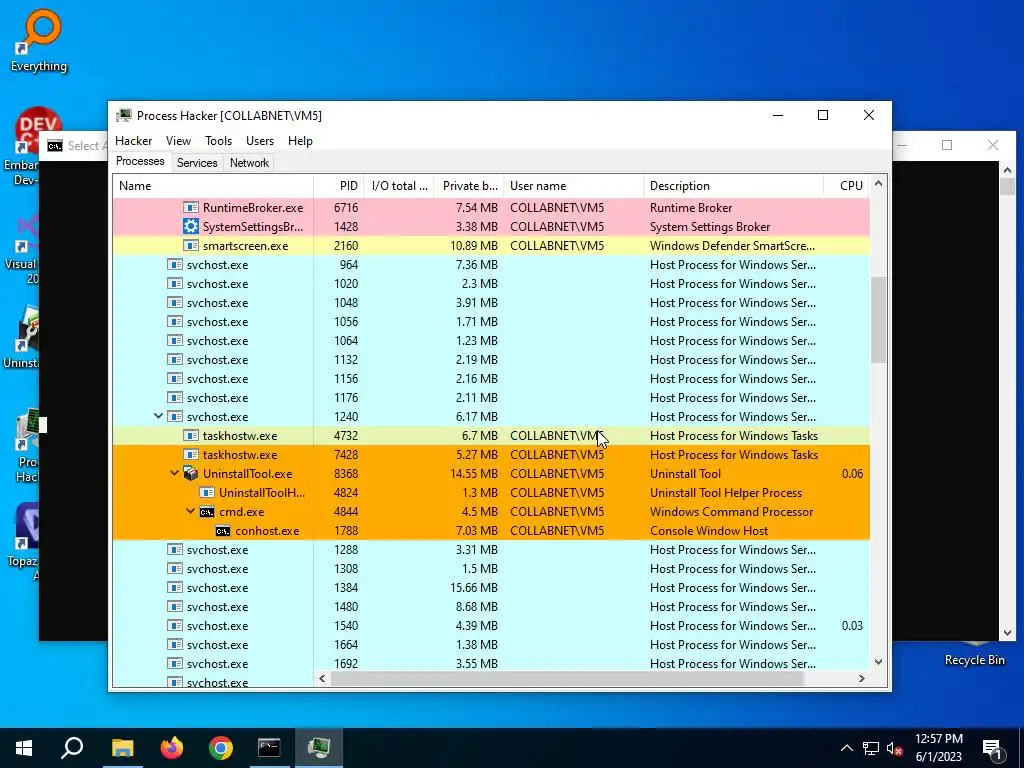Click the muted volume tray icon
The width and height of the screenshot is (1024, 768).
coord(894,748)
